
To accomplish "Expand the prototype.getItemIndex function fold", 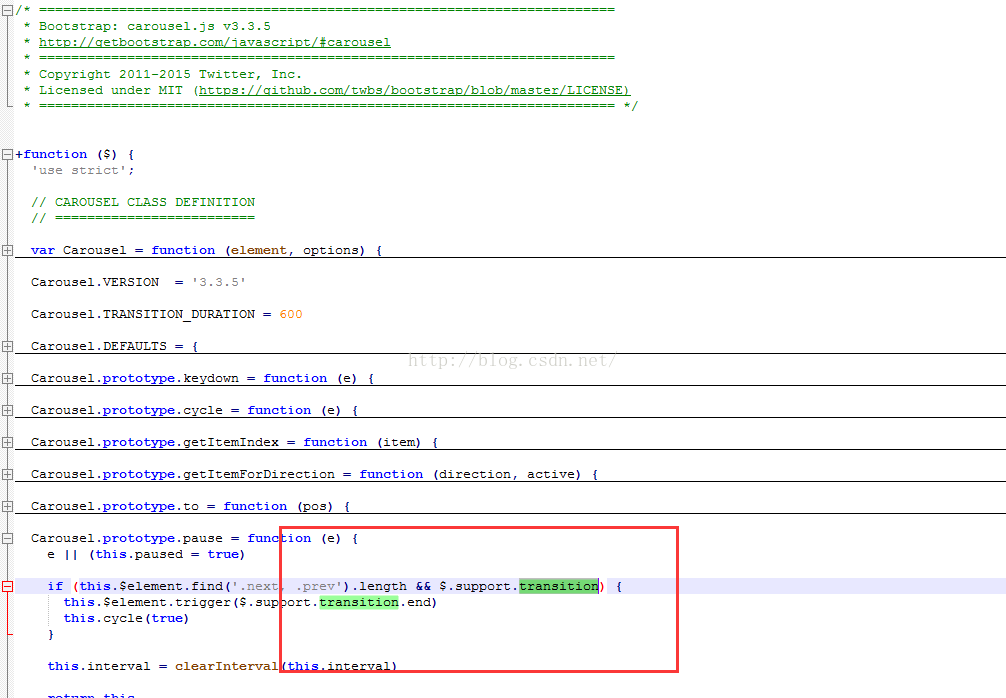I will pyautogui.click(x=7, y=443).
